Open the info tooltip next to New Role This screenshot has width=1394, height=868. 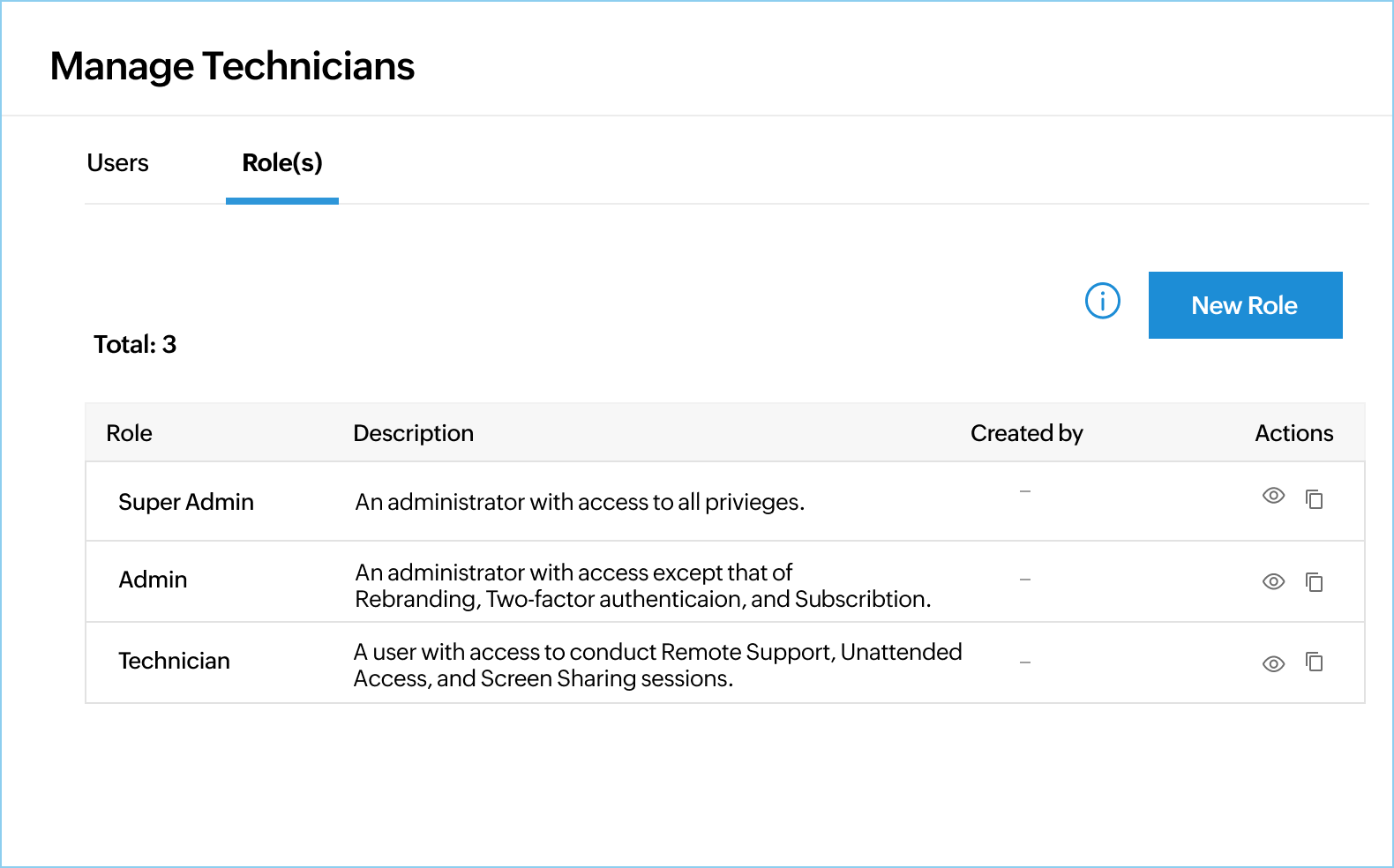click(x=1101, y=302)
